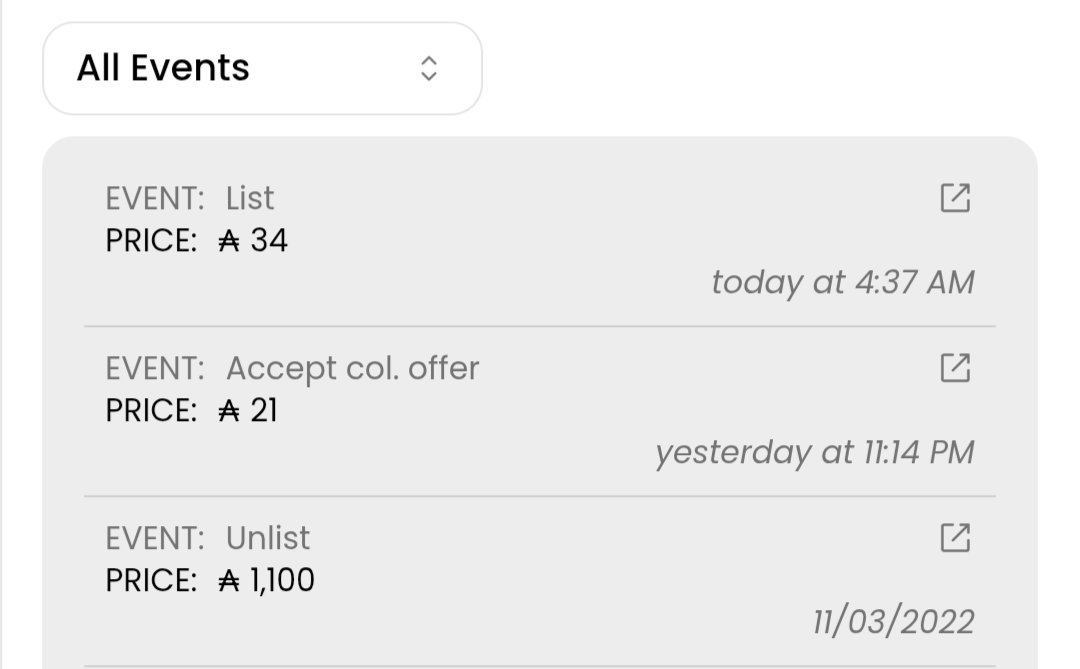1080x669 pixels.
Task: Click the ADA symbol beside price 34
Action: (229, 241)
